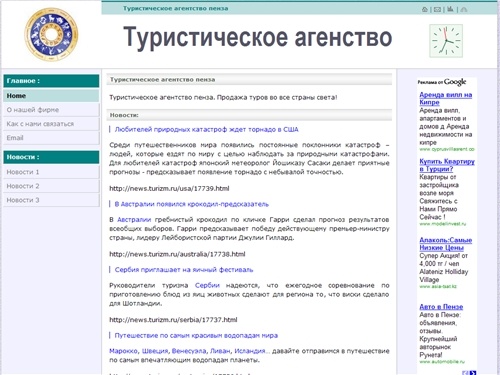Open 'Как с нами связаться' menu item
The width and height of the screenshot is (500, 375).
pyautogui.click(x=51, y=124)
